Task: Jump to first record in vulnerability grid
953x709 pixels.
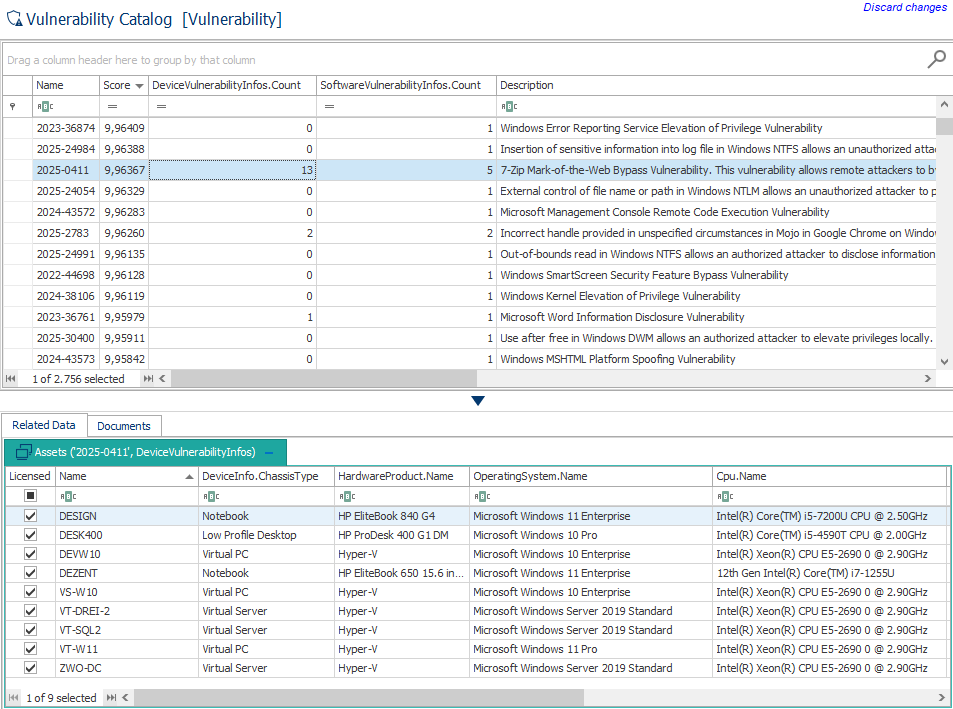Action: [x=11, y=379]
